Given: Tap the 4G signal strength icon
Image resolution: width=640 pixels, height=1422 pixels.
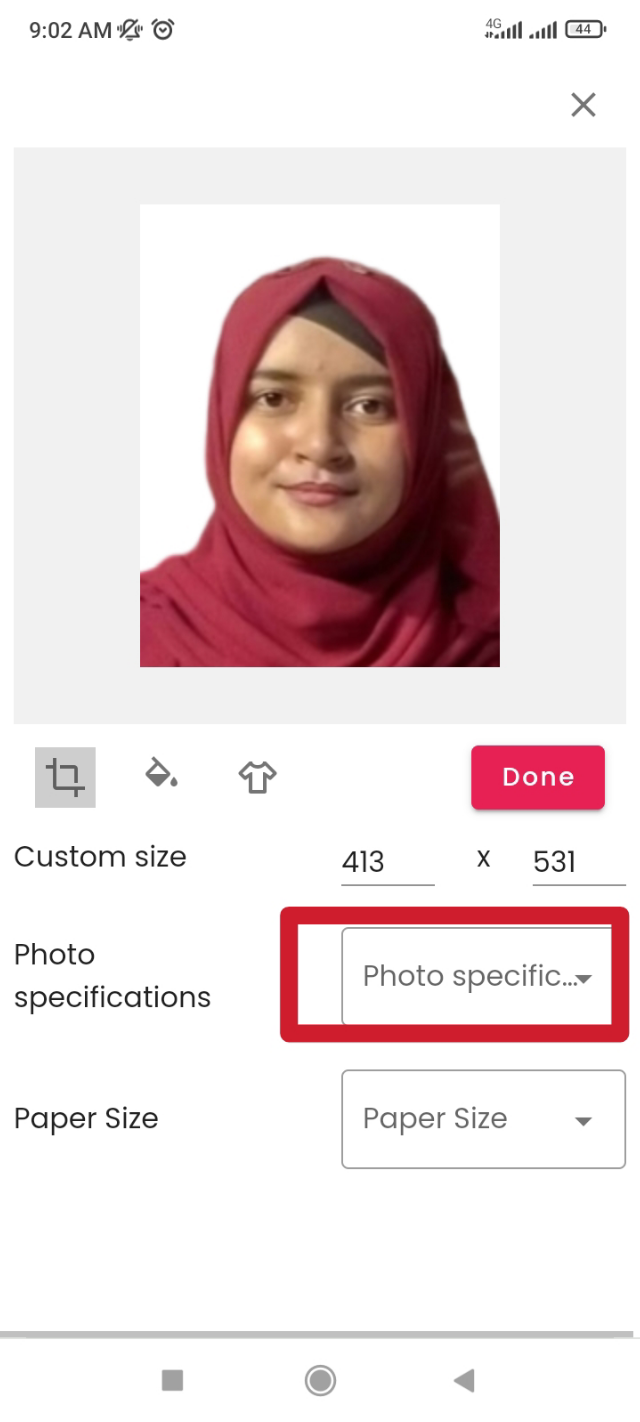Looking at the screenshot, I should 503,30.
